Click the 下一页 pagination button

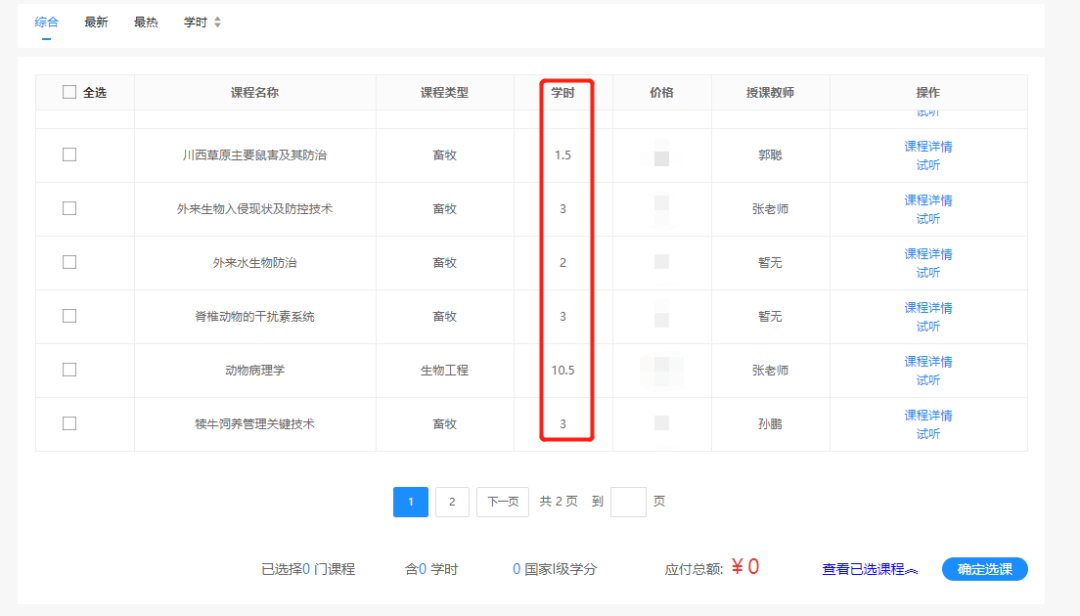pyautogui.click(x=502, y=501)
